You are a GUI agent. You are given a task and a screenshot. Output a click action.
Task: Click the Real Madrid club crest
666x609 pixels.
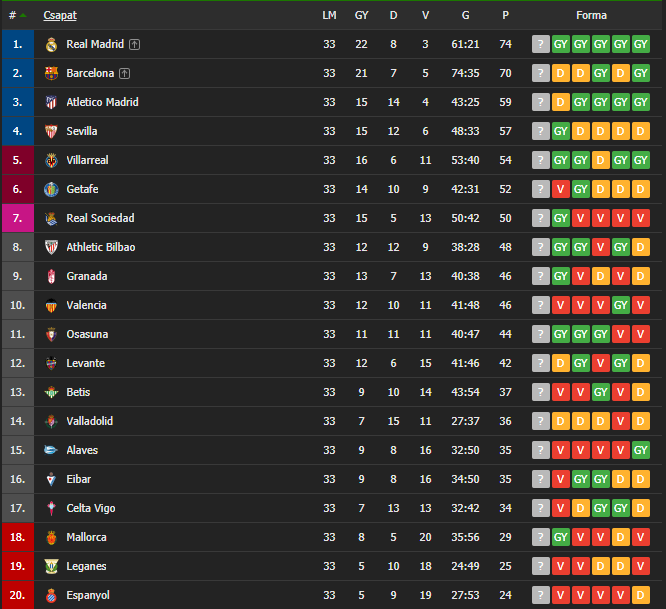point(51,45)
